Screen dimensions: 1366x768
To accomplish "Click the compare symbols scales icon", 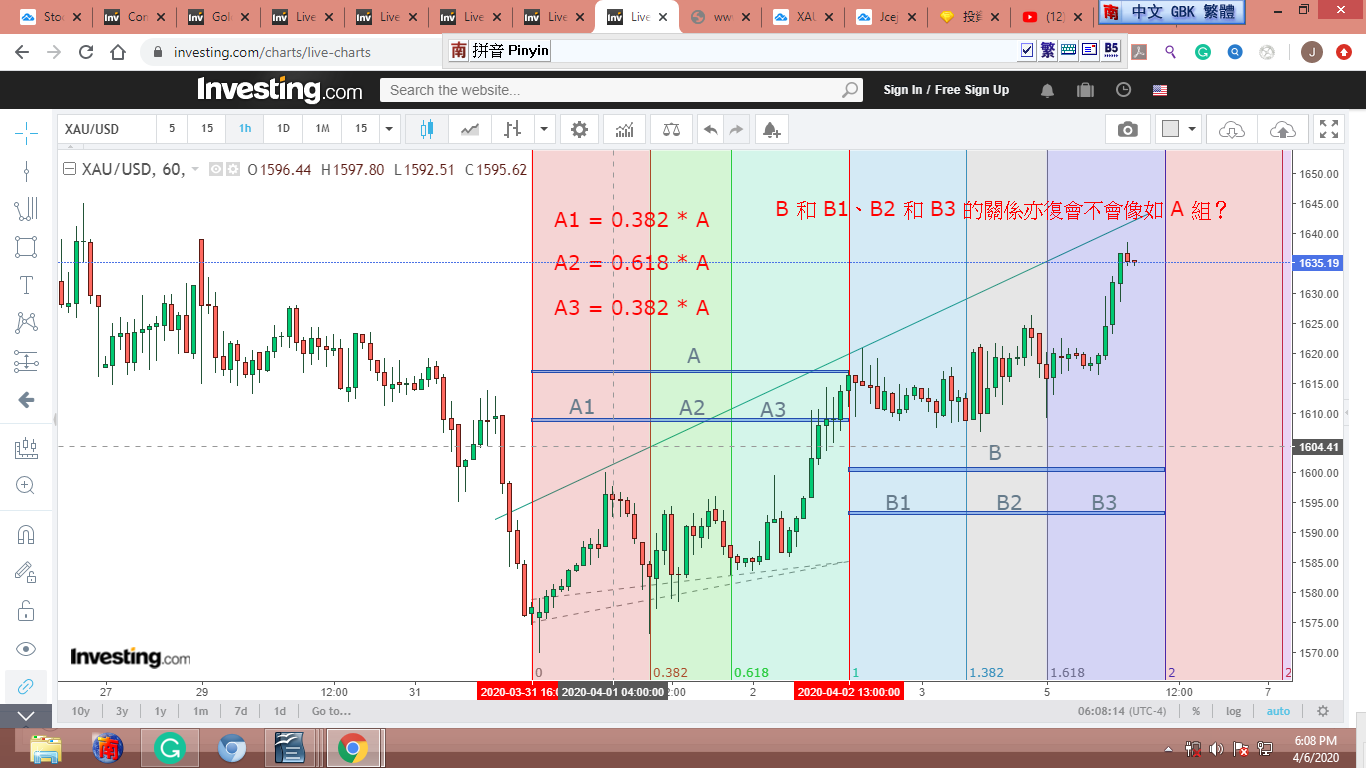I will pyautogui.click(x=671, y=129).
